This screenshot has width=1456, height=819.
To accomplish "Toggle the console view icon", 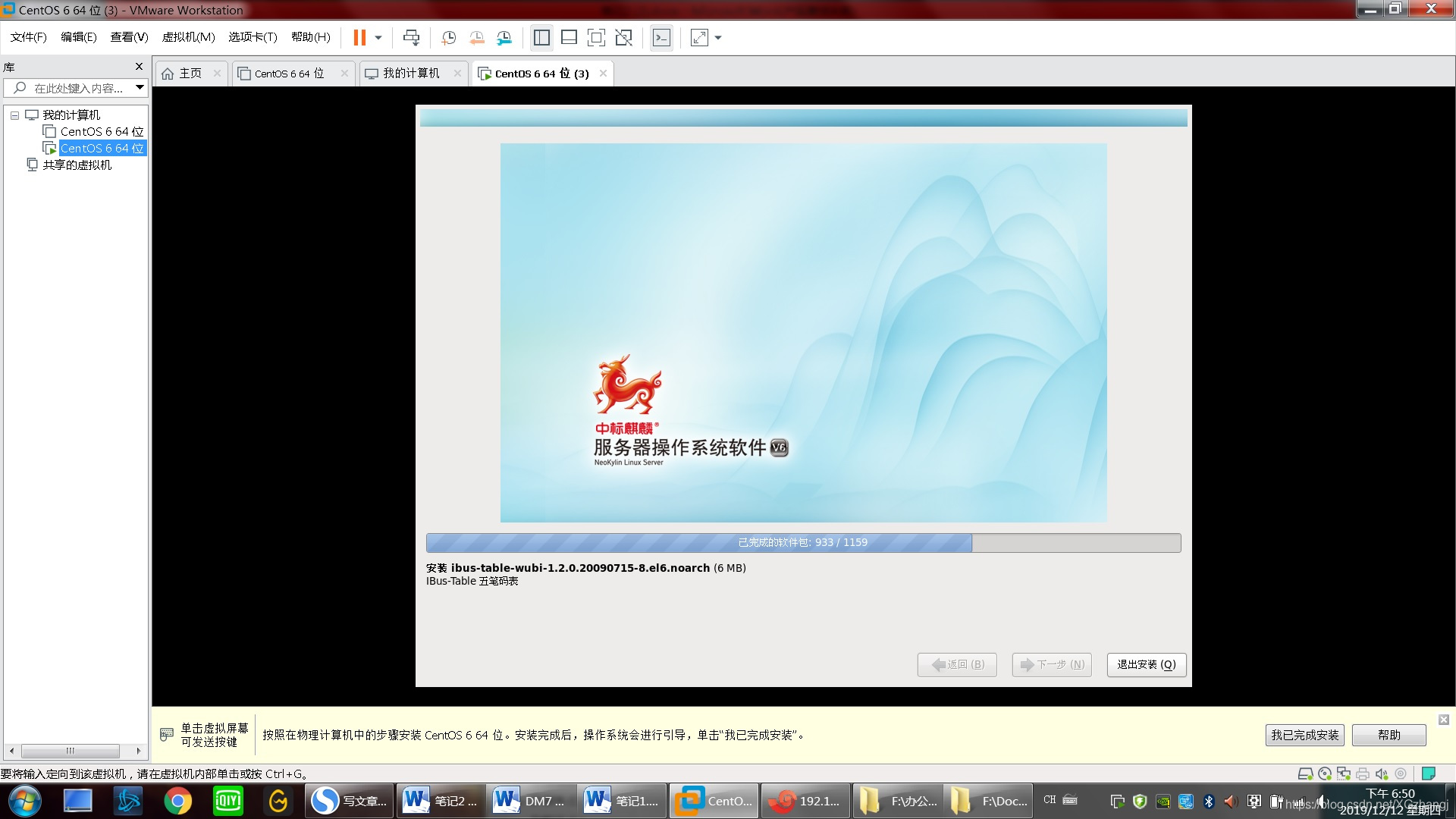I will tap(661, 37).
